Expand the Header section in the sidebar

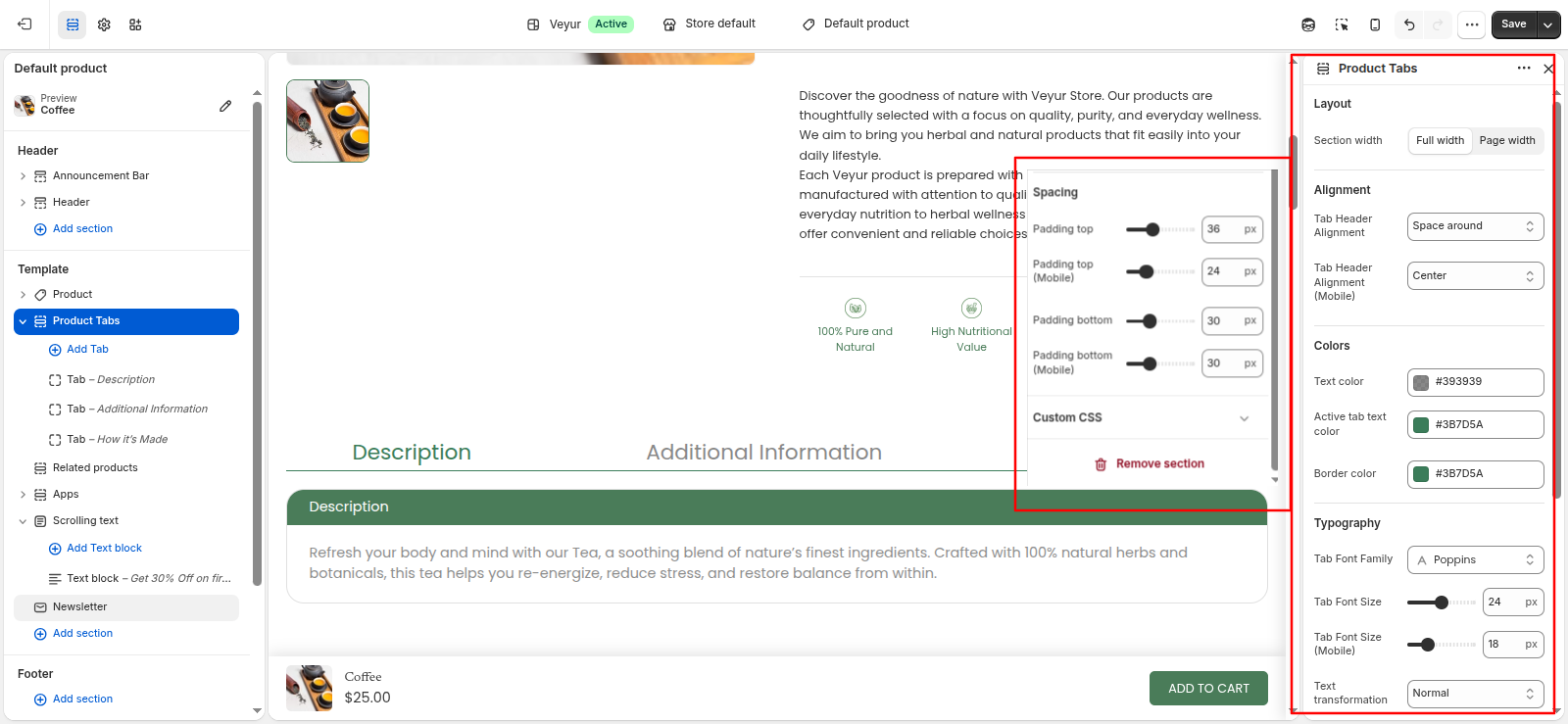[x=23, y=203]
